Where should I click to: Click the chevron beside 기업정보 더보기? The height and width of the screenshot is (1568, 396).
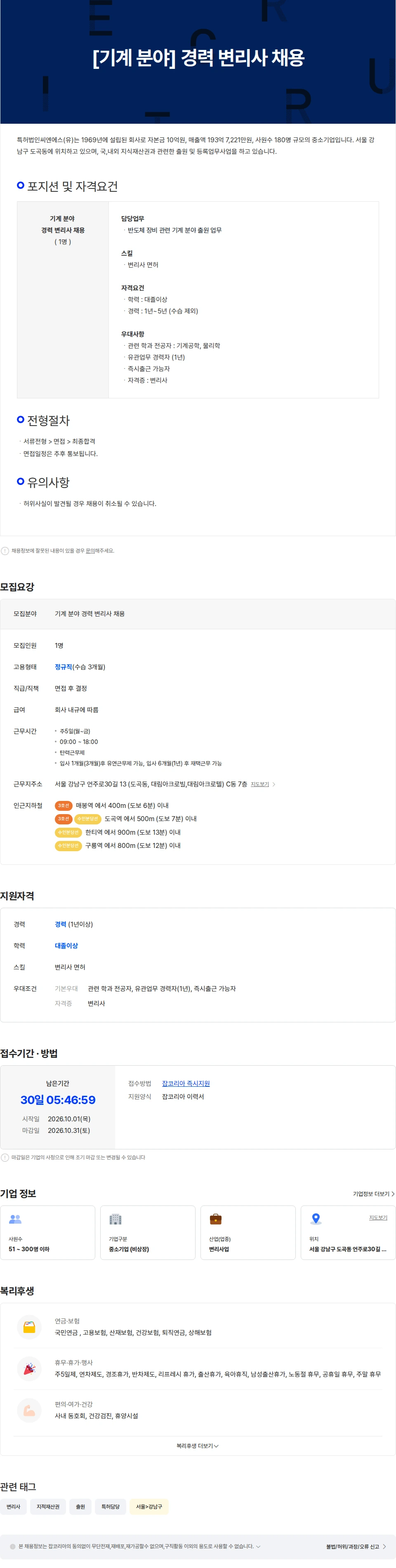393,1194
